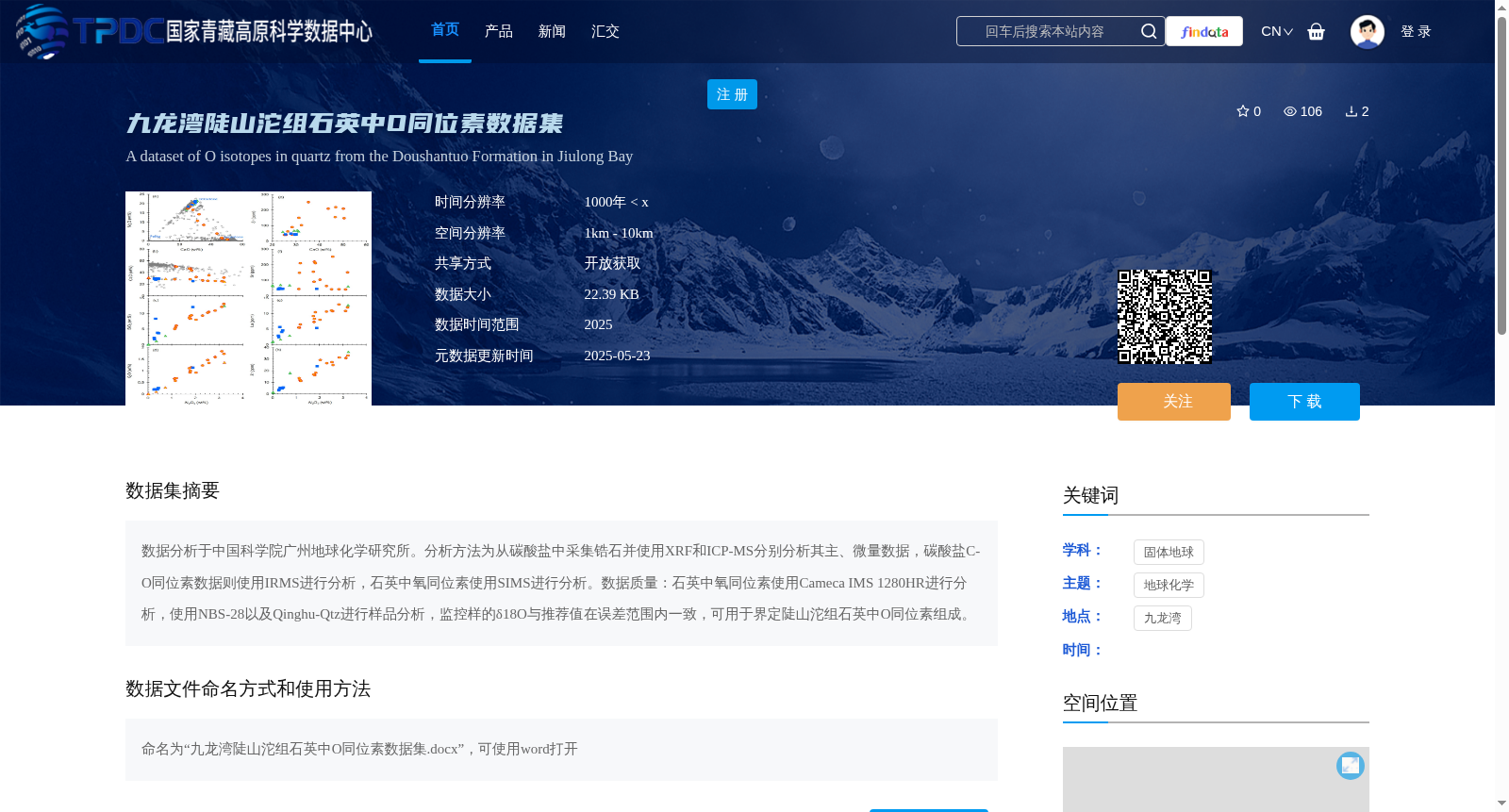Image resolution: width=1509 pixels, height=812 pixels.
Task: Open the 新闻 menu item
Action: (x=552, y=31)
